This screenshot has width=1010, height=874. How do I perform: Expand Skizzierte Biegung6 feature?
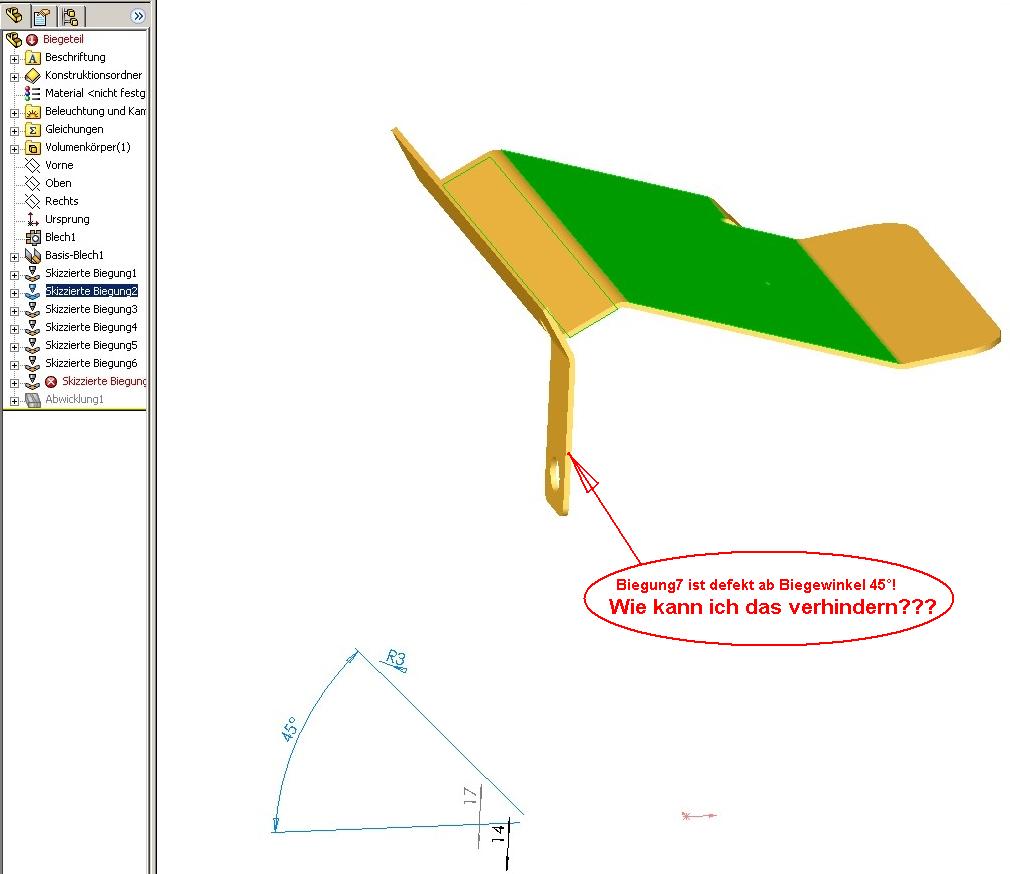14,365
